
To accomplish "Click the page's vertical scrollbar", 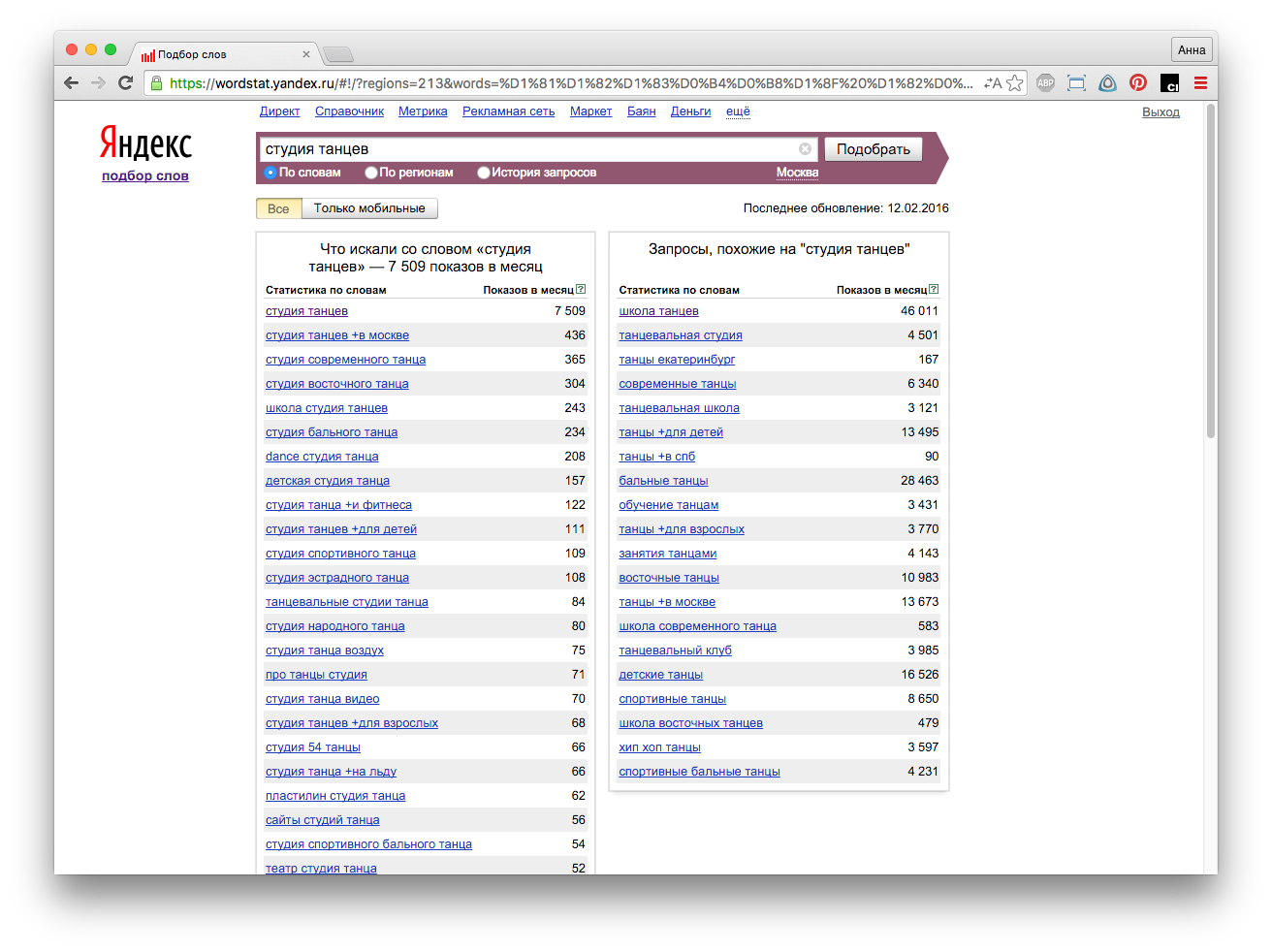I will click(1210, 271).
